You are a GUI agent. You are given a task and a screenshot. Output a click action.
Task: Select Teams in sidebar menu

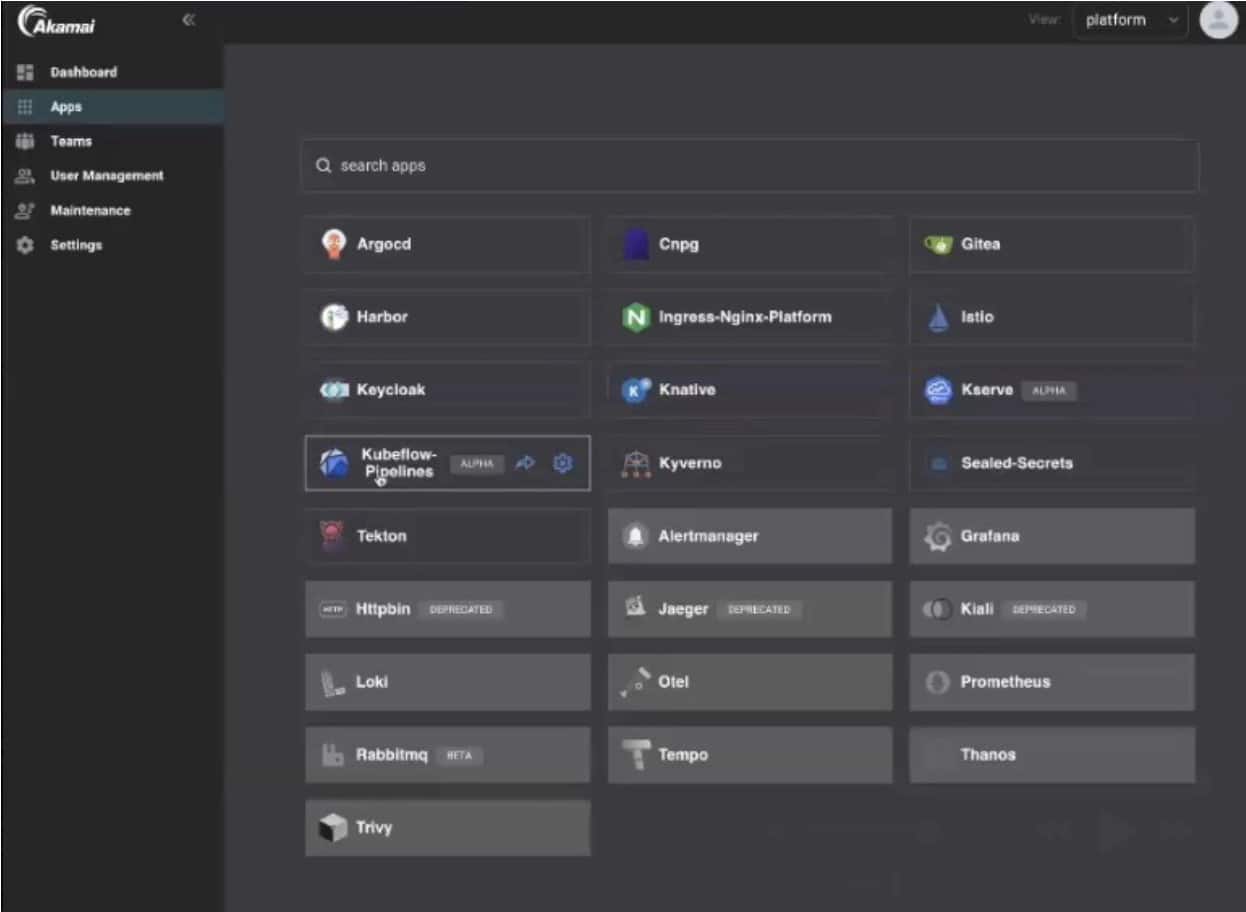71,141
